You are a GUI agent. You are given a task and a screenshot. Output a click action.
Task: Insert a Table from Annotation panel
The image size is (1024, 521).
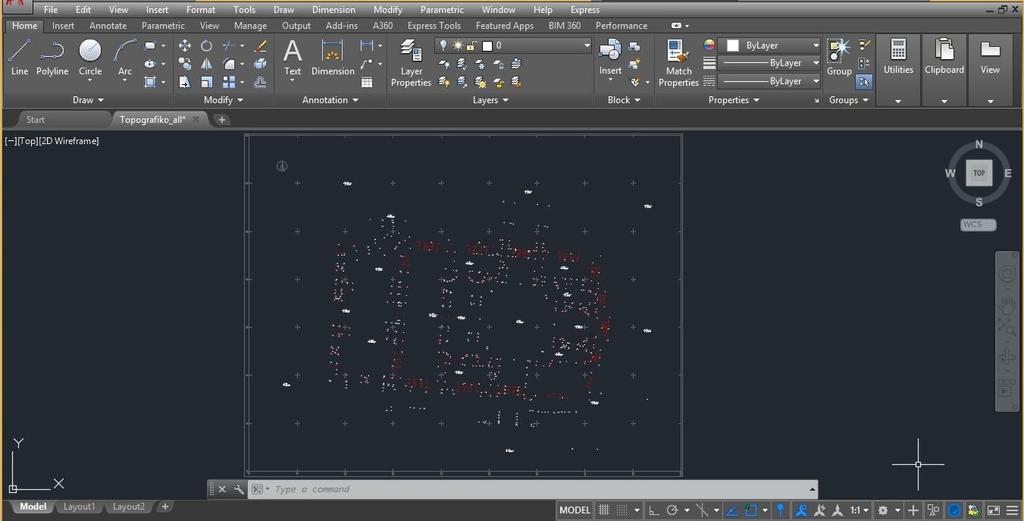pos(367,82)
